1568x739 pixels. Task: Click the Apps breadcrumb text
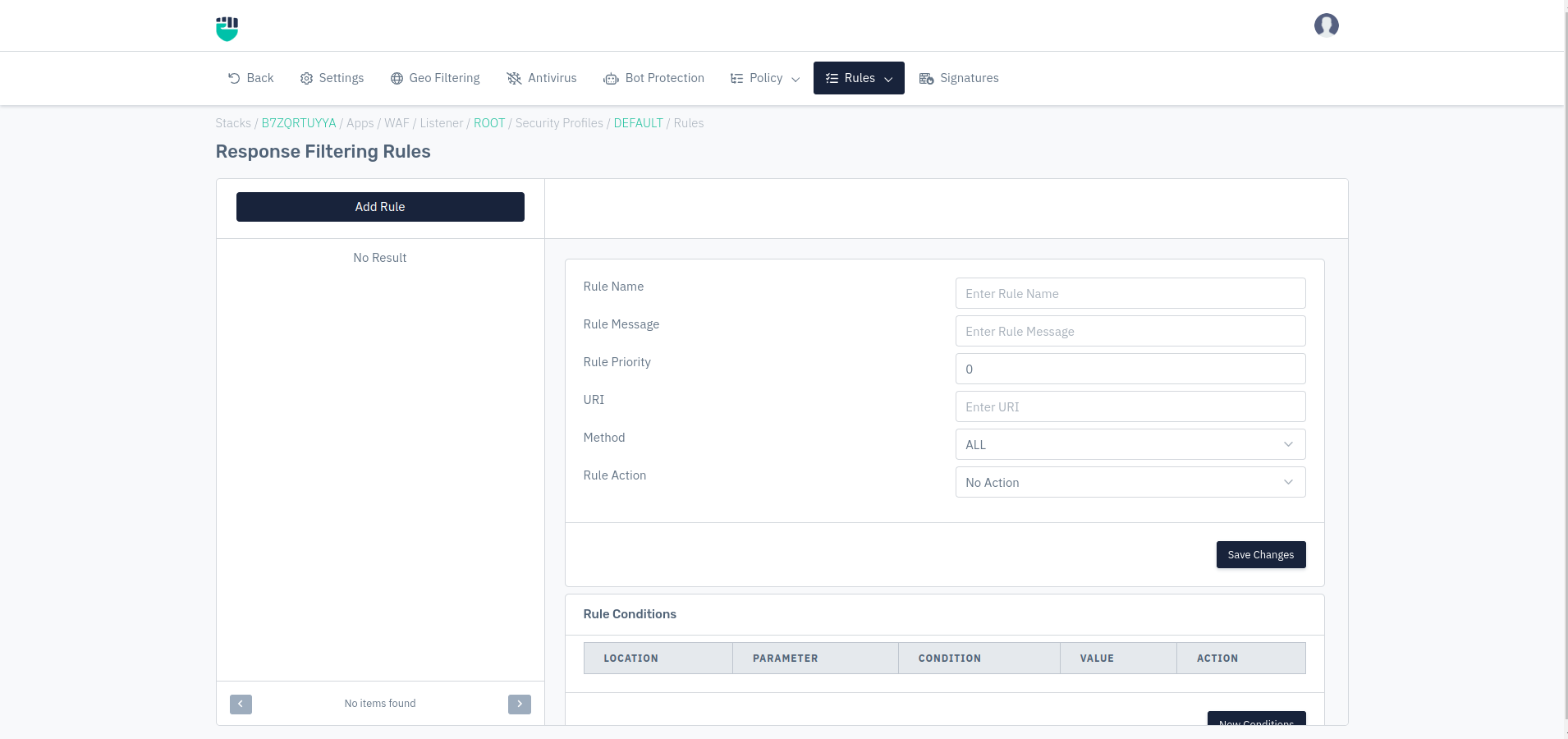tap(360, 123)
